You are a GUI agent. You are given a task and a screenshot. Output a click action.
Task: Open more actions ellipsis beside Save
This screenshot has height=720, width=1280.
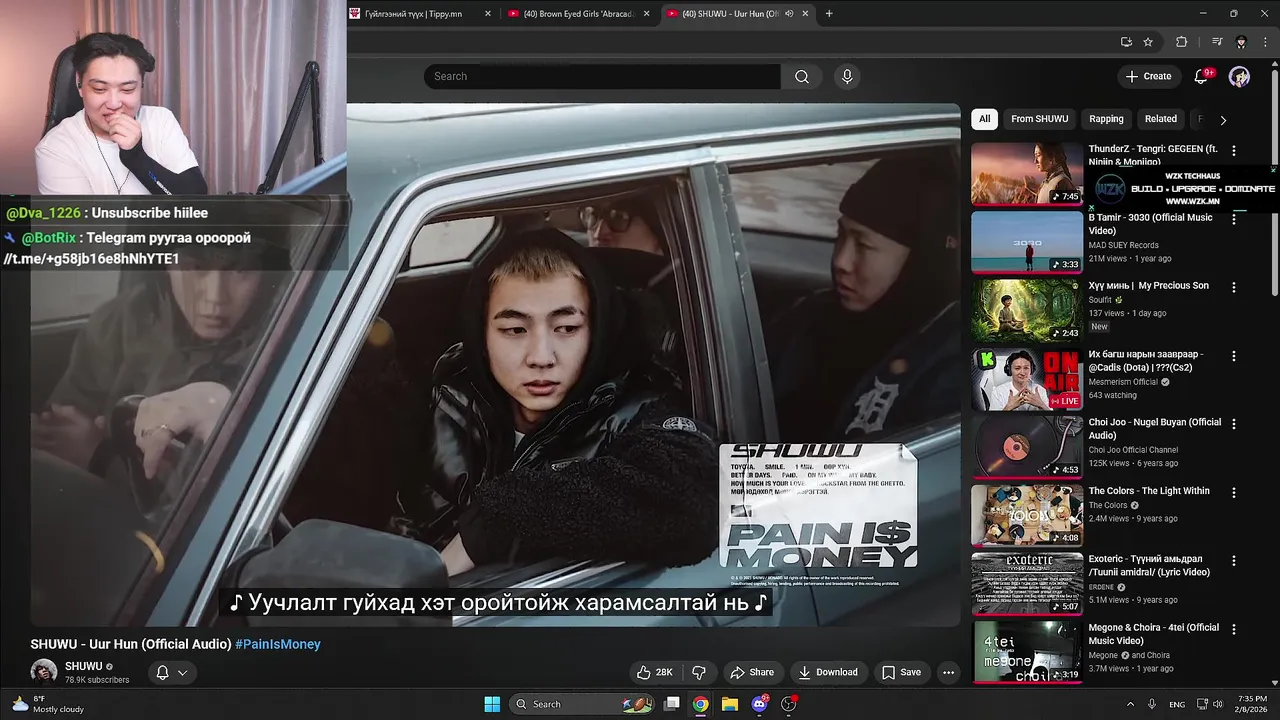[948, 672]
